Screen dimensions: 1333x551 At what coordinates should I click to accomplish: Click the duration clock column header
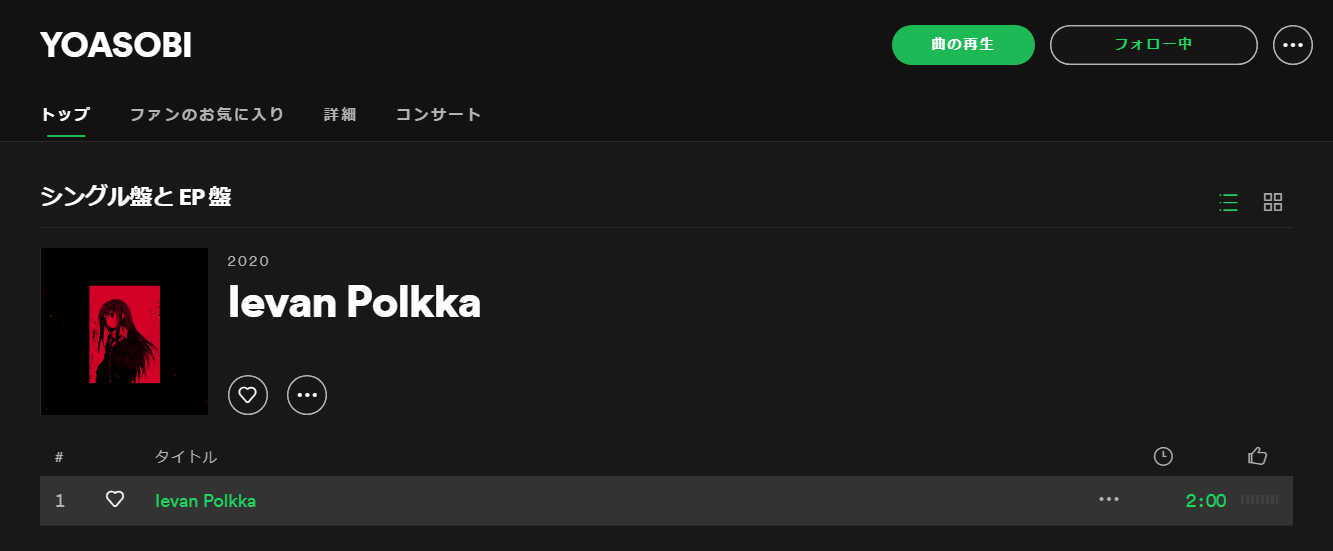(1162, 456)
